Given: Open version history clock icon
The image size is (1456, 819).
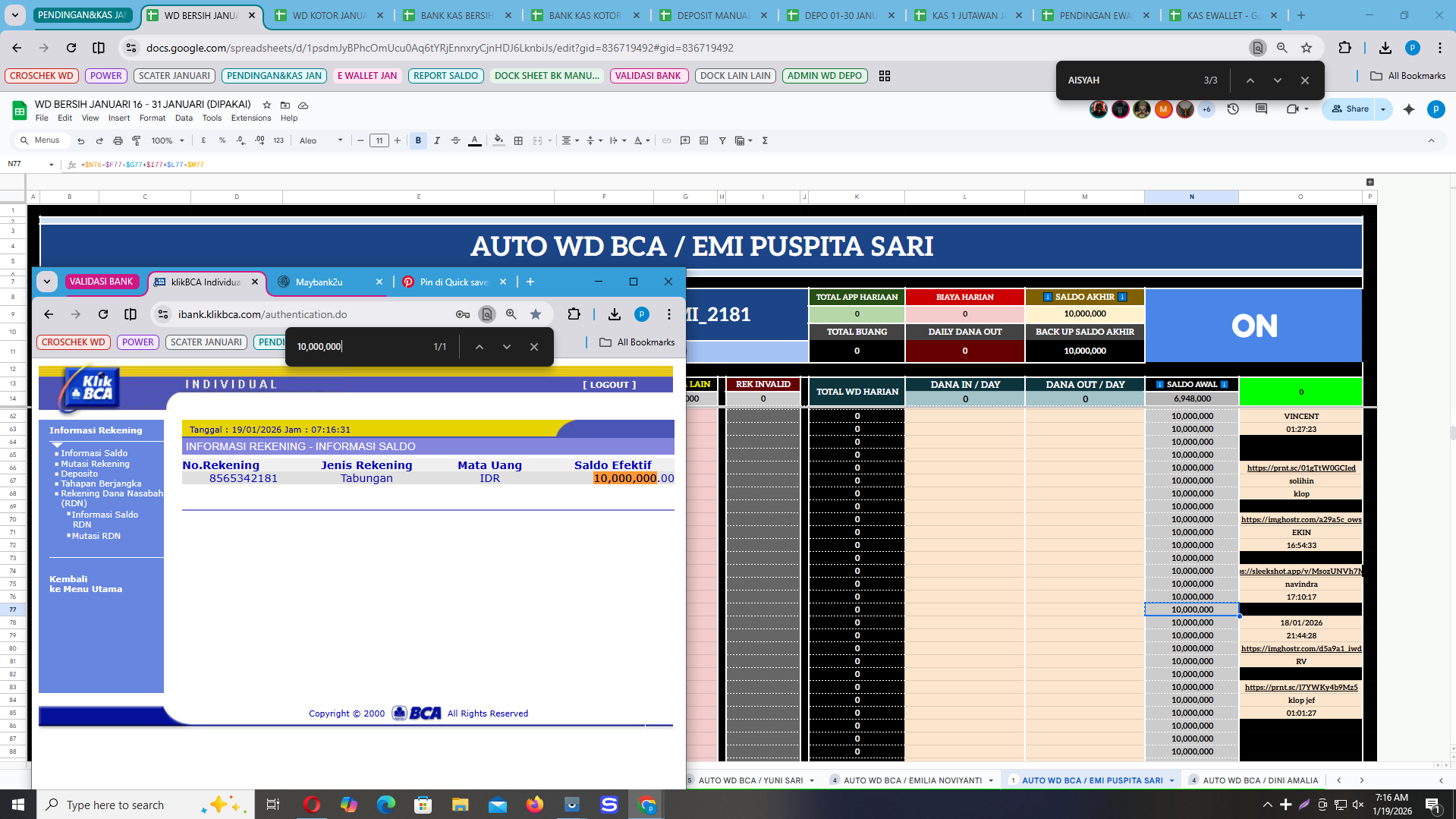Looking at the screenshot, I should 1233,109.
